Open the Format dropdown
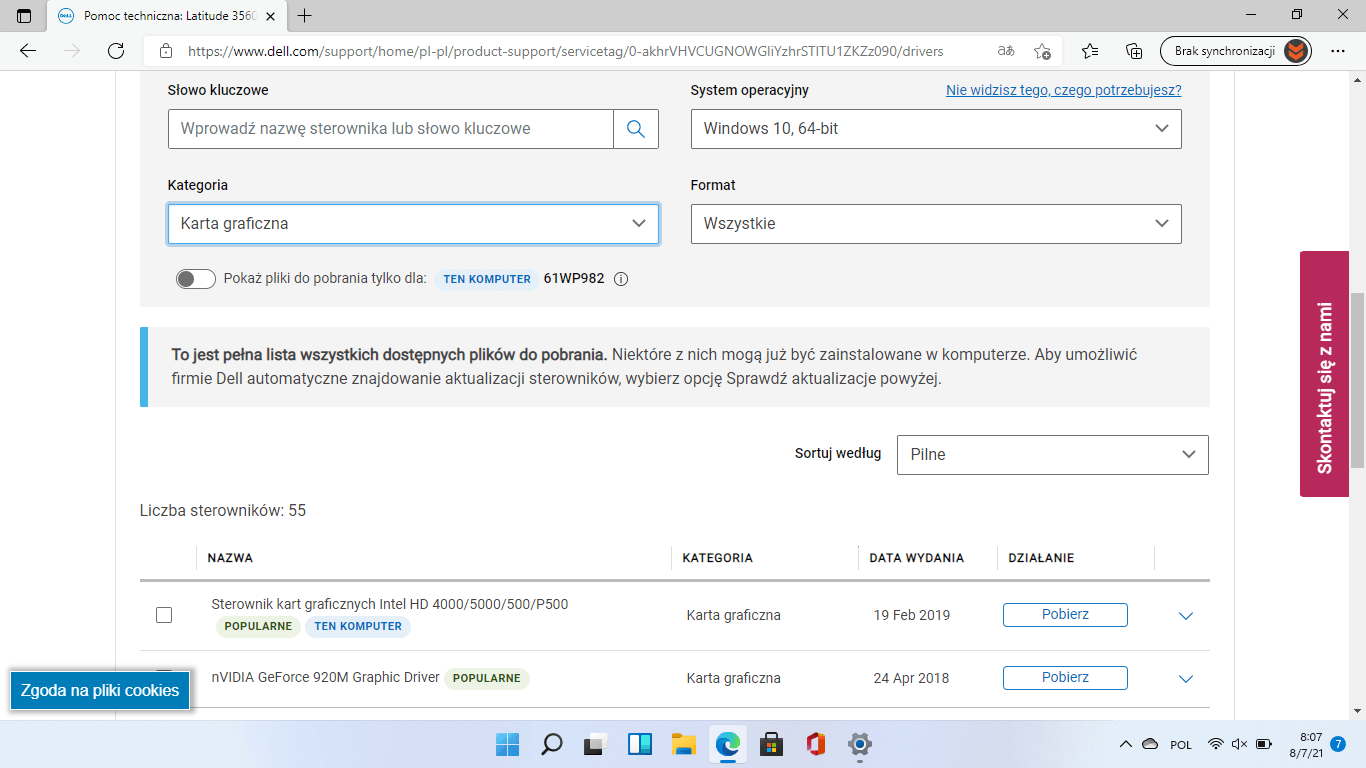The width and height of the screenshot is (1366, 768). pyautogui.click(x=936, y=224)
